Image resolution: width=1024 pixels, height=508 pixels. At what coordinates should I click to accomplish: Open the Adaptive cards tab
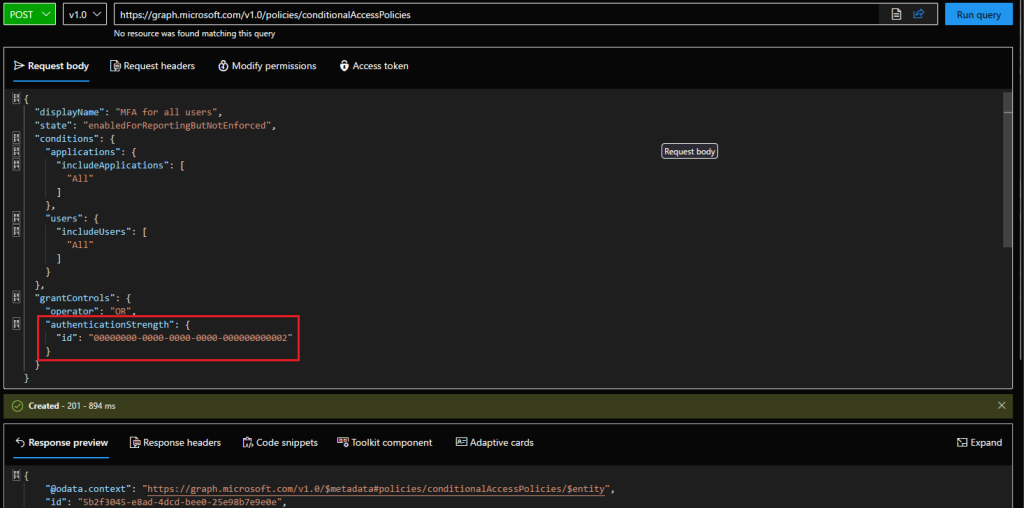(x=494, y=442)
